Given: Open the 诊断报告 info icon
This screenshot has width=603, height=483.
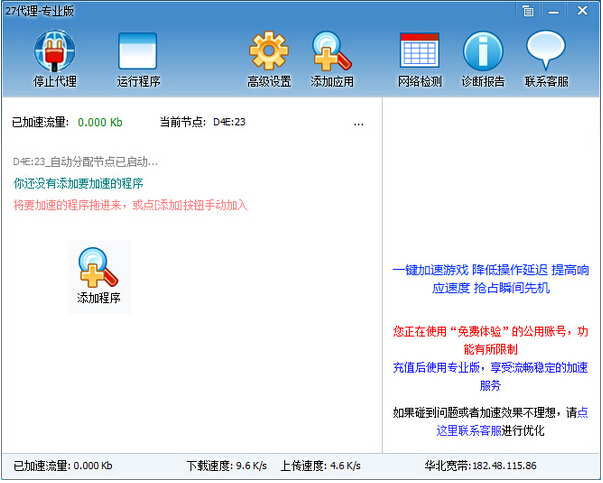Looking at the screenshot, I should [x=483, y=52].
